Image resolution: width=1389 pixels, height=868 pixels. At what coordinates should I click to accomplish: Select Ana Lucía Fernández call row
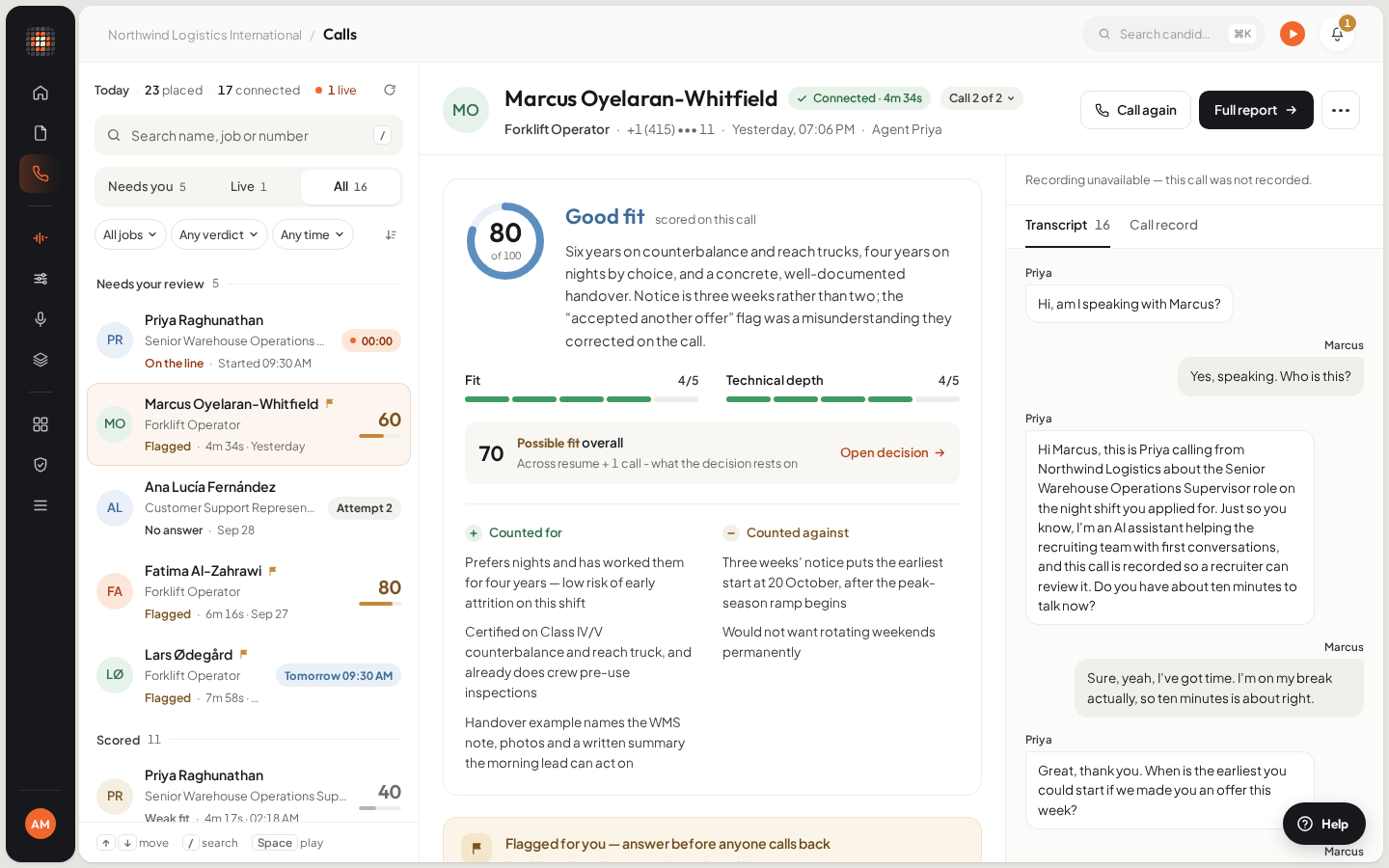click(x=249, y=508)
